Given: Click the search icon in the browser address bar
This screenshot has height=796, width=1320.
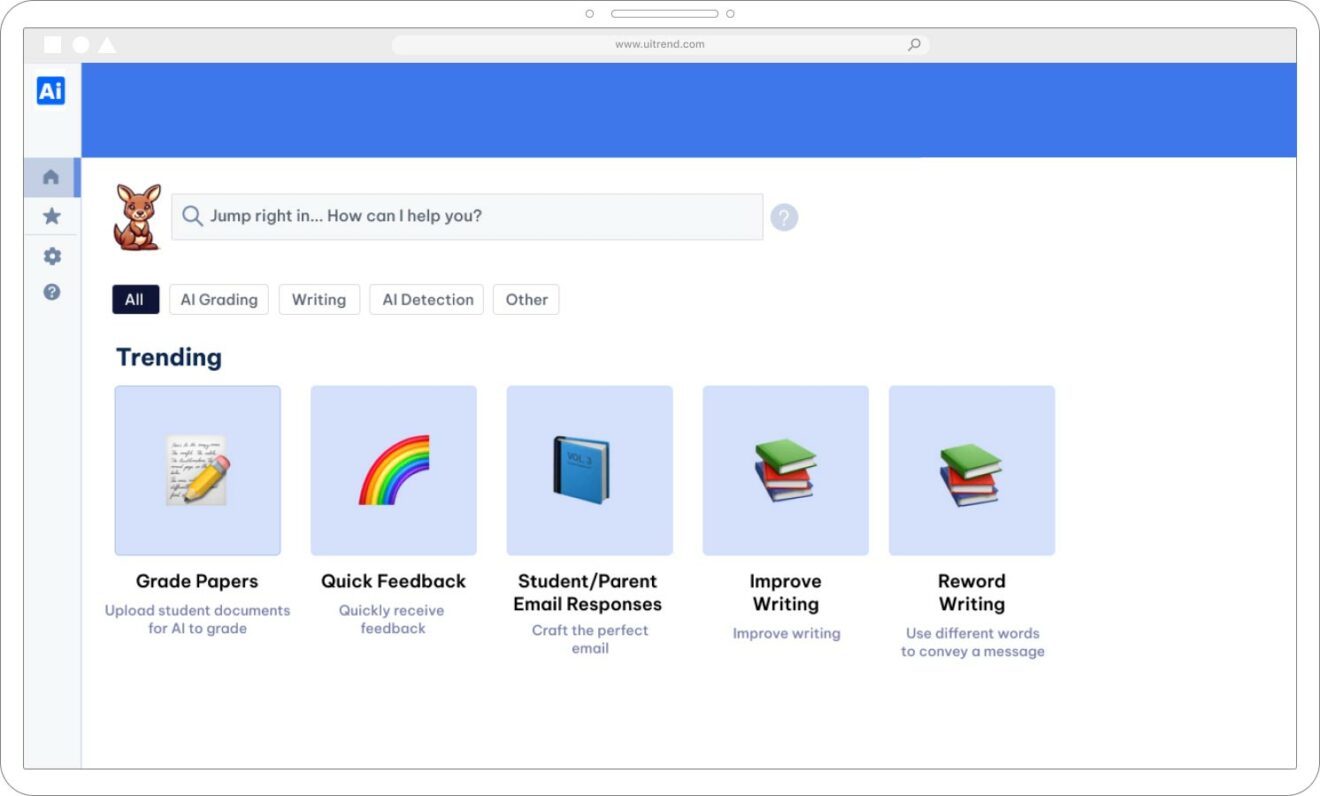Looking at the screenshot, I should (913, 44).
